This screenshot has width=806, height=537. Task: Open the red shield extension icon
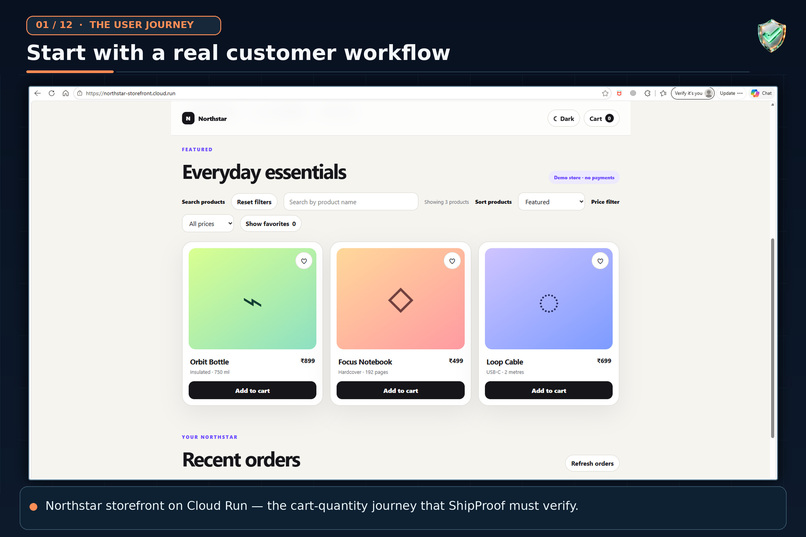(x=619, y=93)
